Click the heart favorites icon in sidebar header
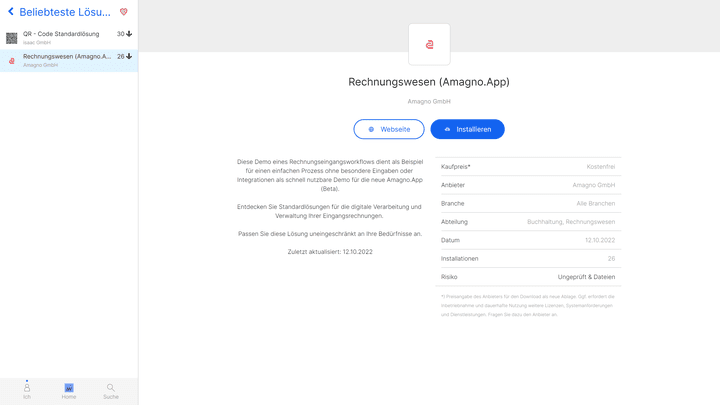The image size is (720, 405). tap(124, 12)
